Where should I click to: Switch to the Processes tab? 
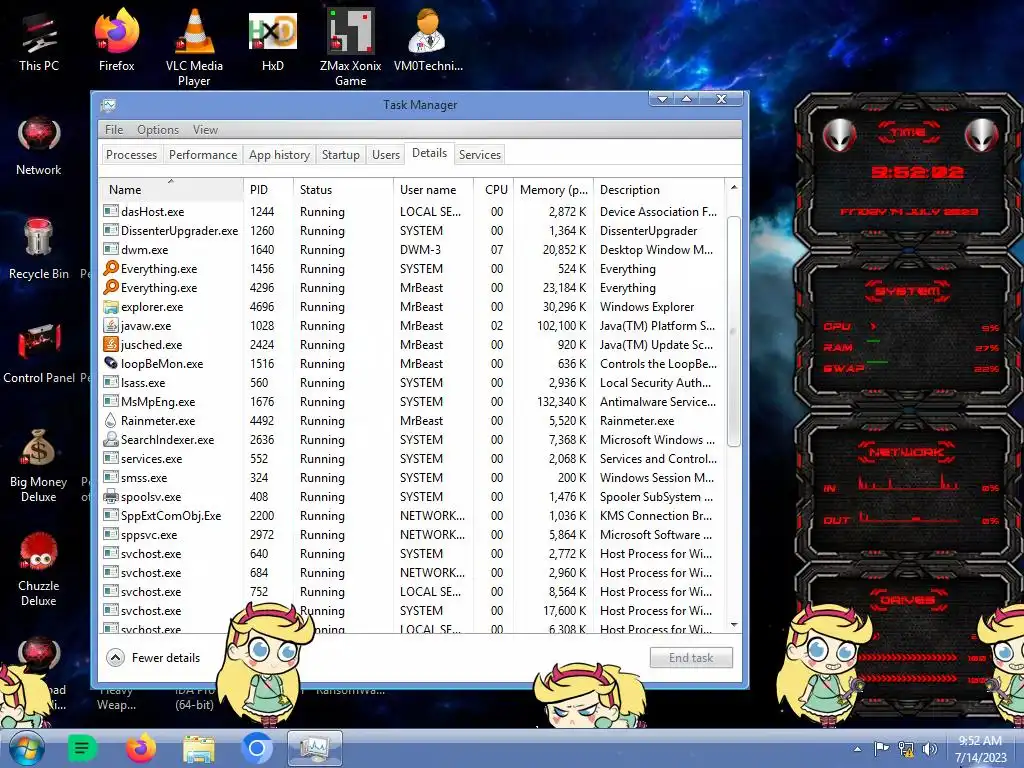[x=131, y=155]
